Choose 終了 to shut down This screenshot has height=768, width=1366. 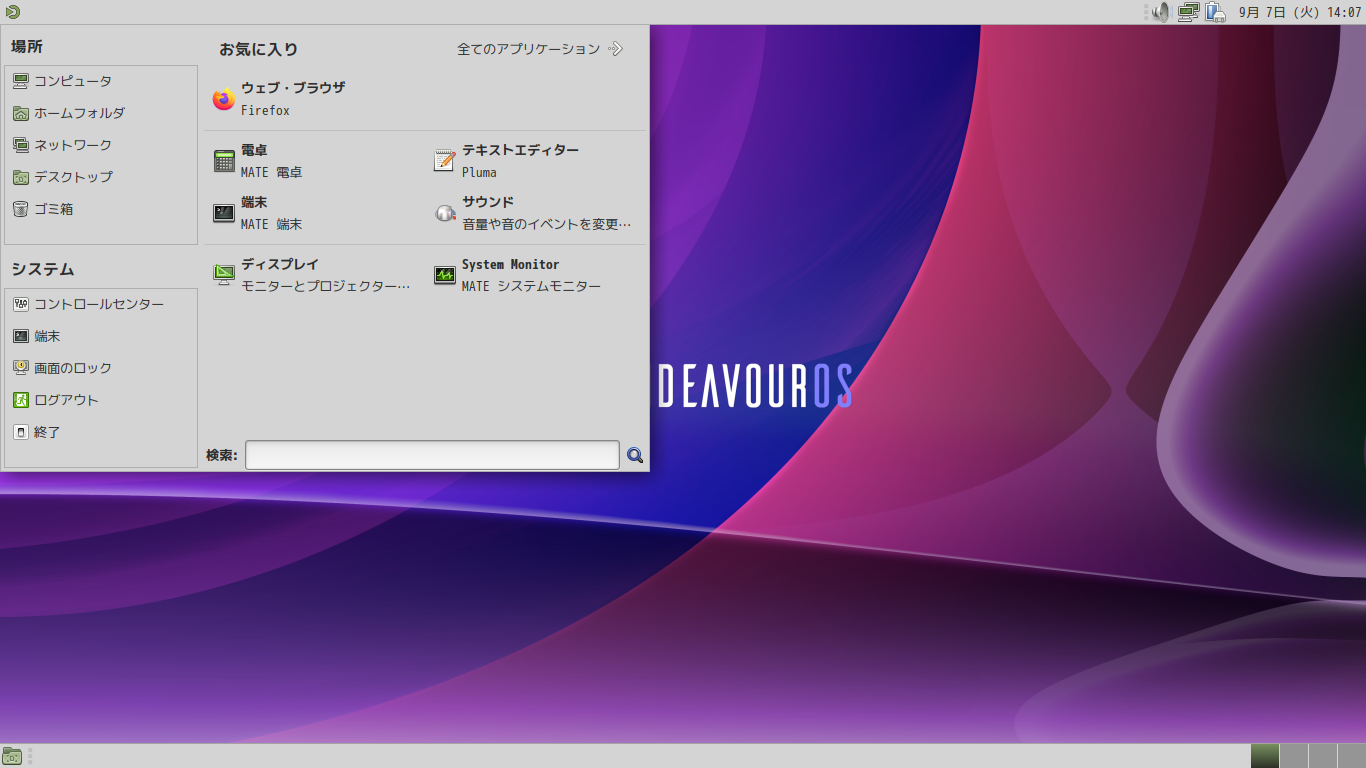point(101,432)
